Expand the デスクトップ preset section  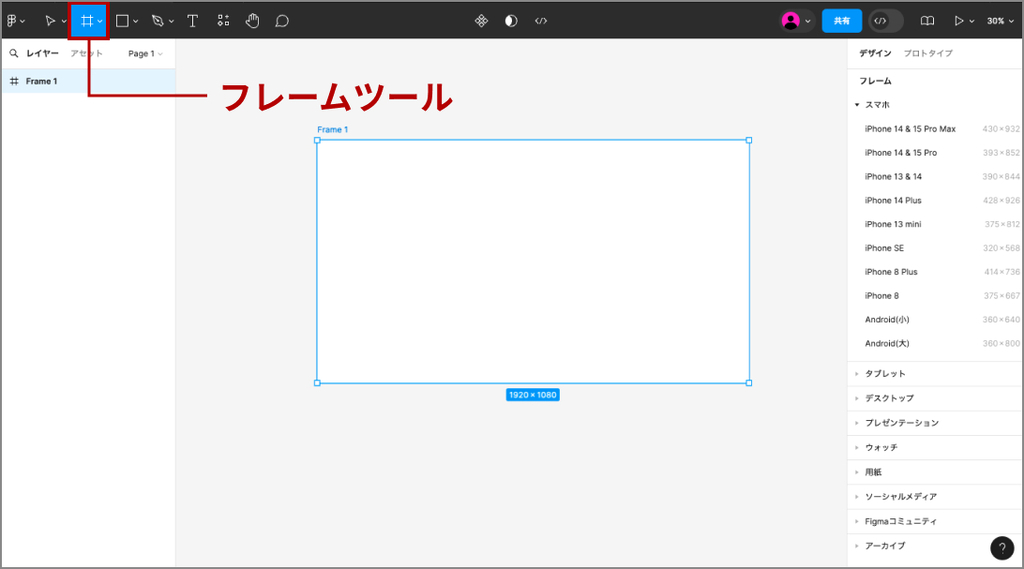889,398
